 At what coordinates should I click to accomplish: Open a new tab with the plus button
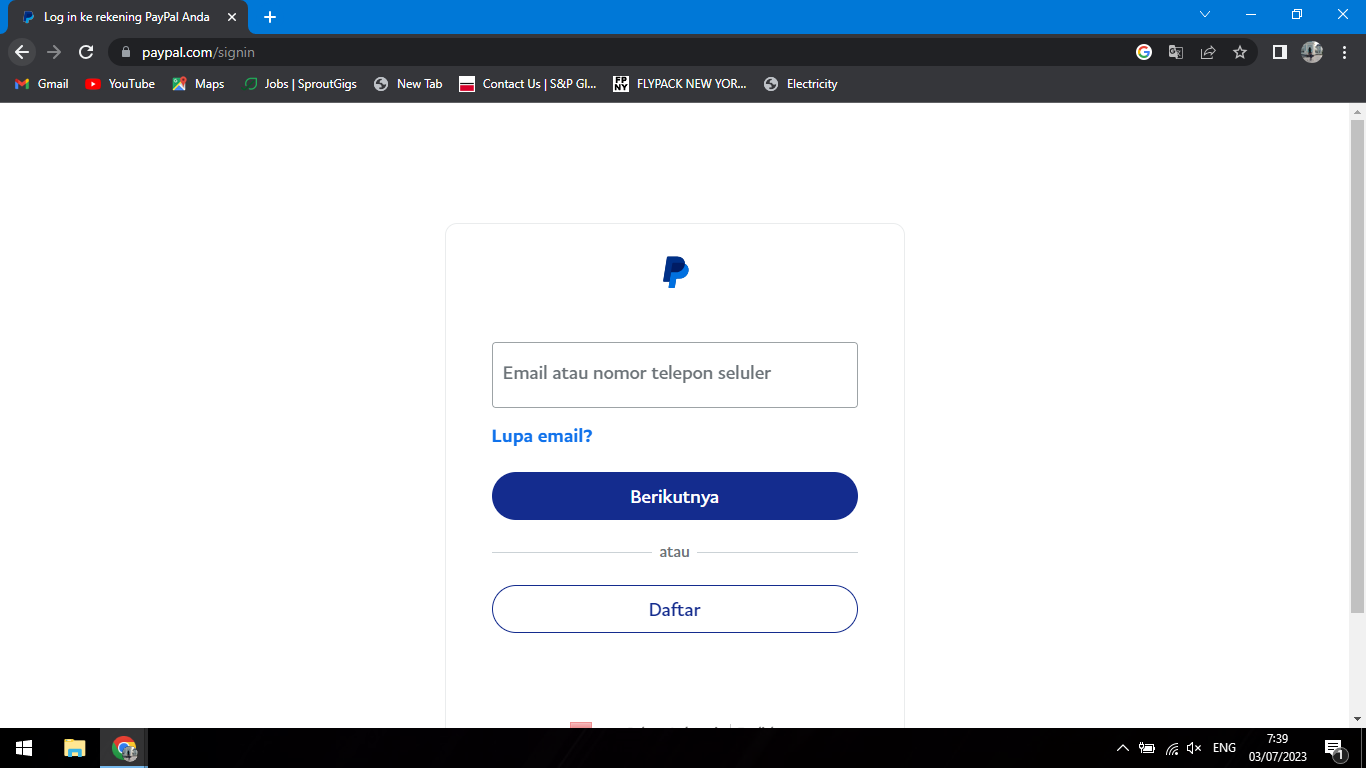click(270, 17)
